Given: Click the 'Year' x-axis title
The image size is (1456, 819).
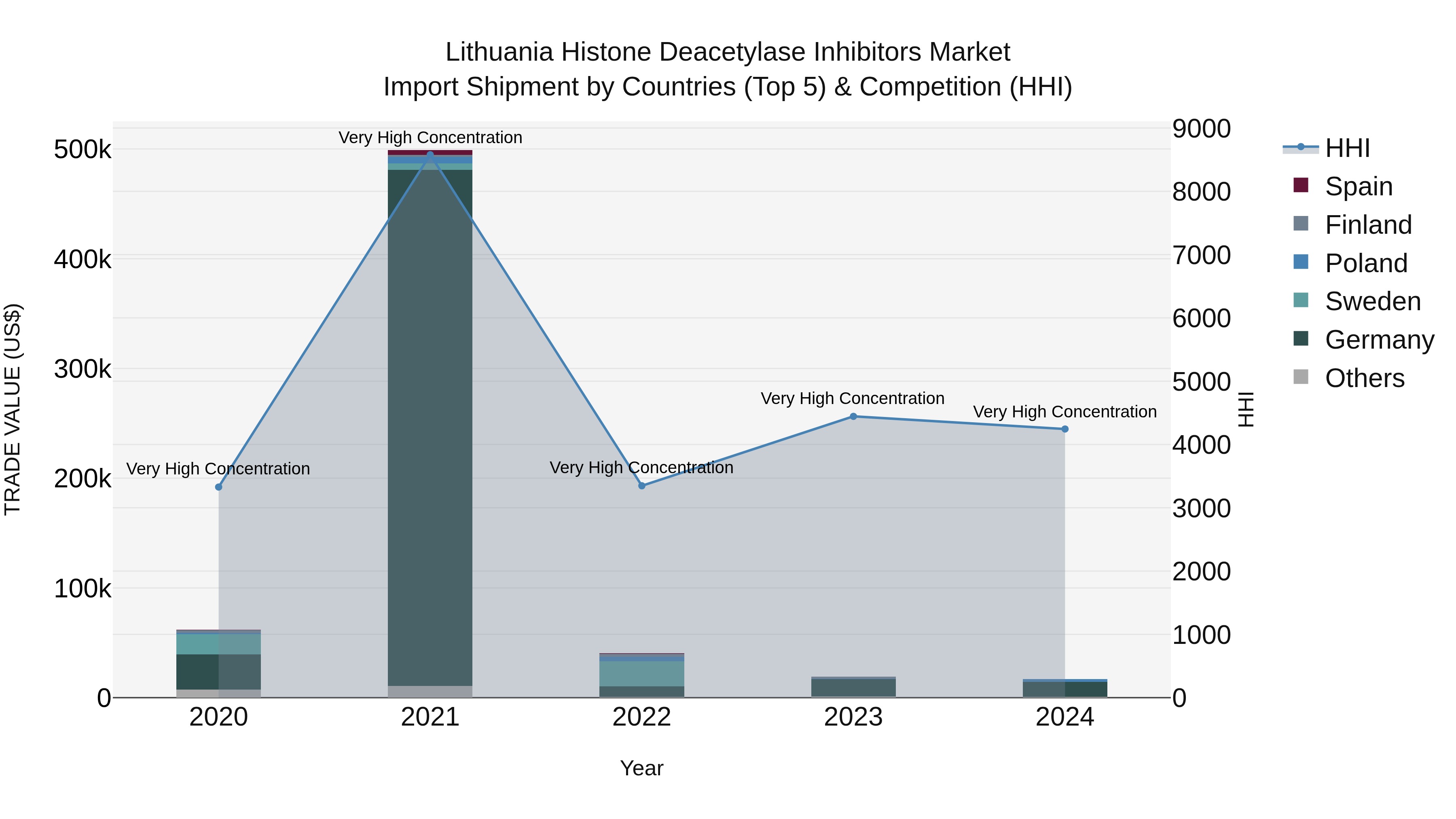Looking at the screenshot, I should click(641, 769).
